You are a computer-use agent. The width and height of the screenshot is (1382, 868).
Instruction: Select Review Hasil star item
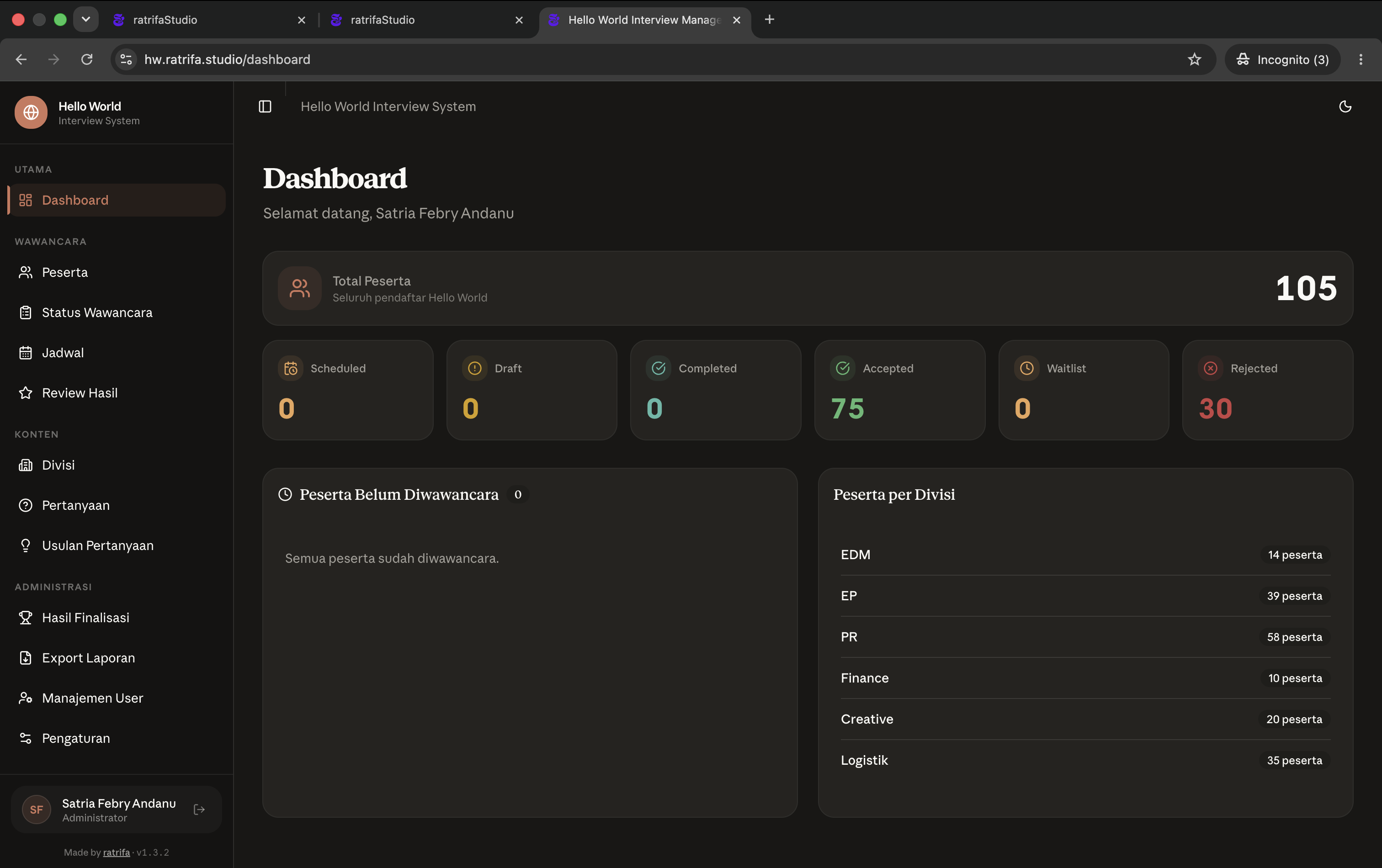[117, 393]
